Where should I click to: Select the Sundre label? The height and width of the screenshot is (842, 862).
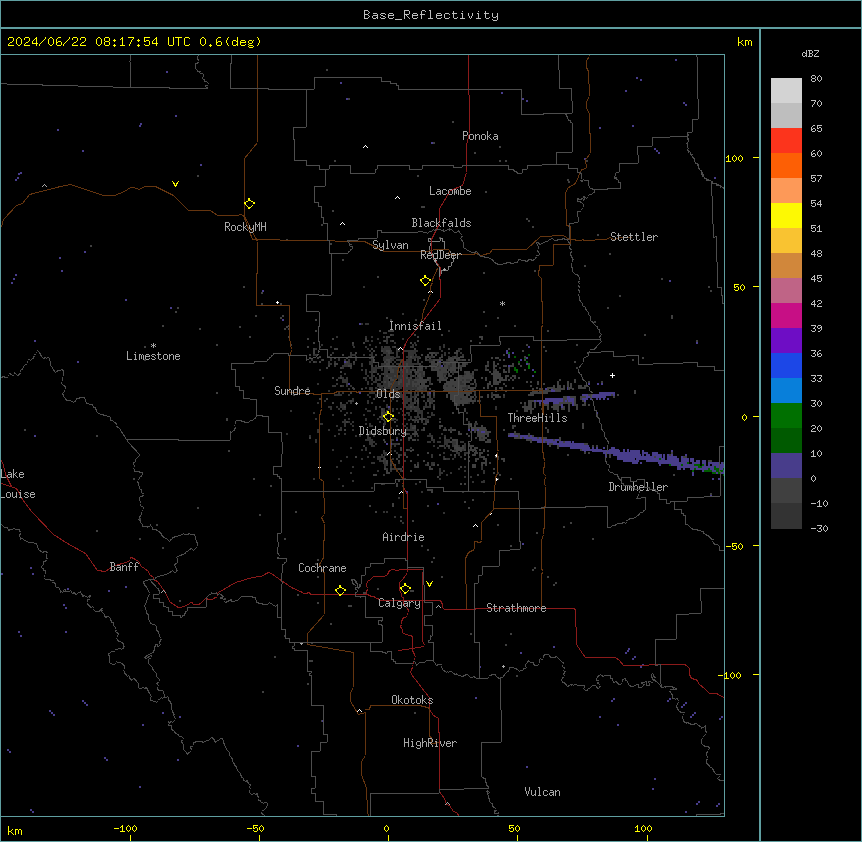click(292, 391)
